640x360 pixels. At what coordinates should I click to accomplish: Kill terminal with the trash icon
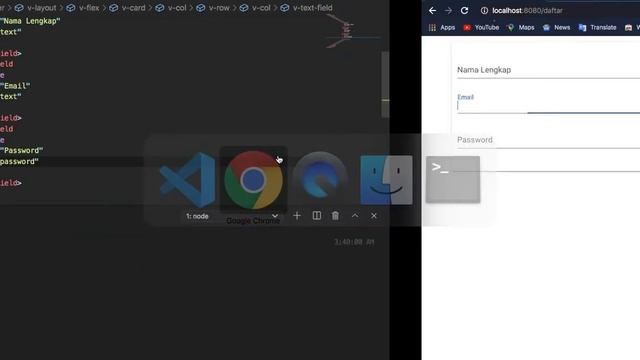[335, 216]
